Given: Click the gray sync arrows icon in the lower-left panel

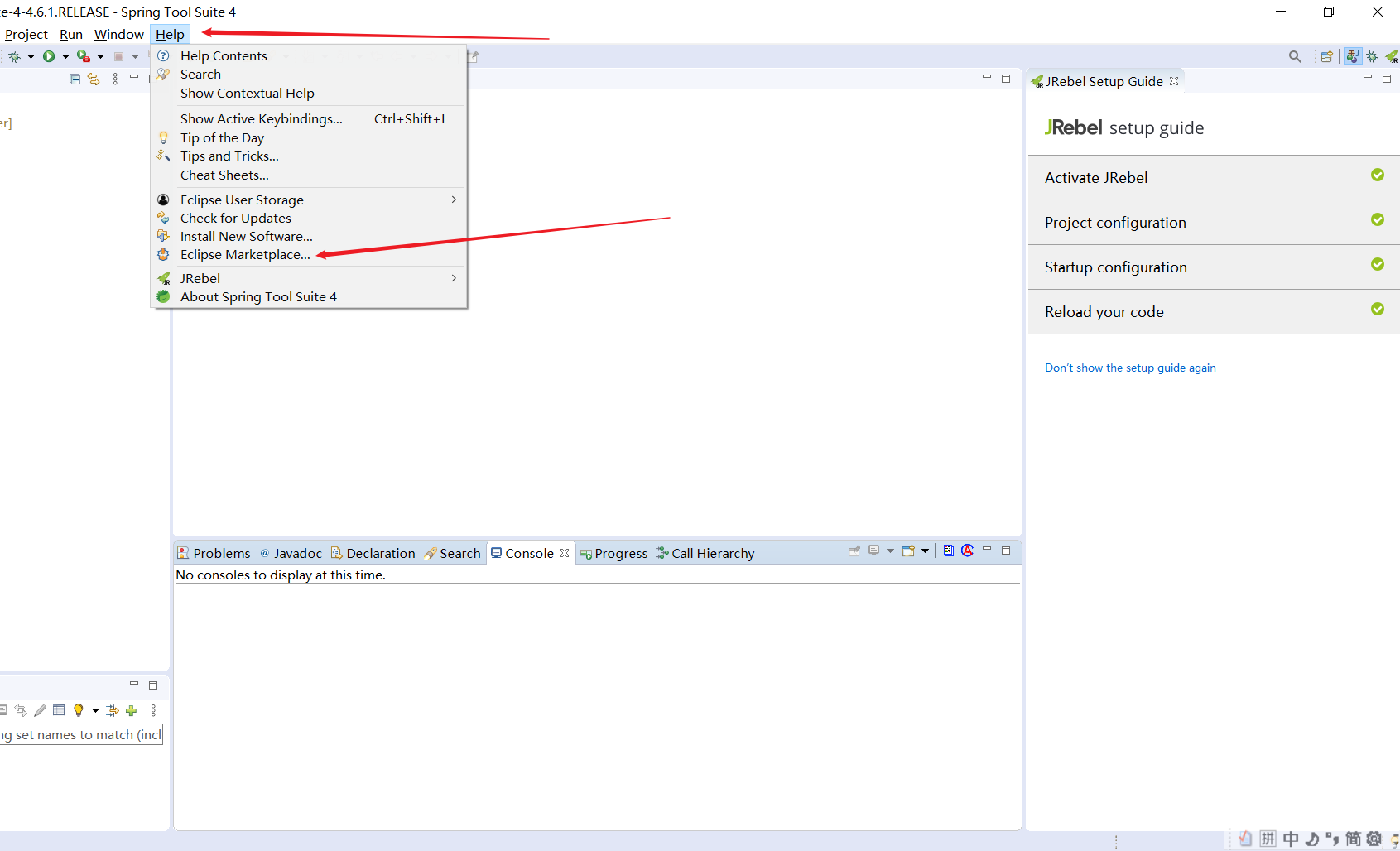Looking at the screenshot, I should tap(21, 710).
